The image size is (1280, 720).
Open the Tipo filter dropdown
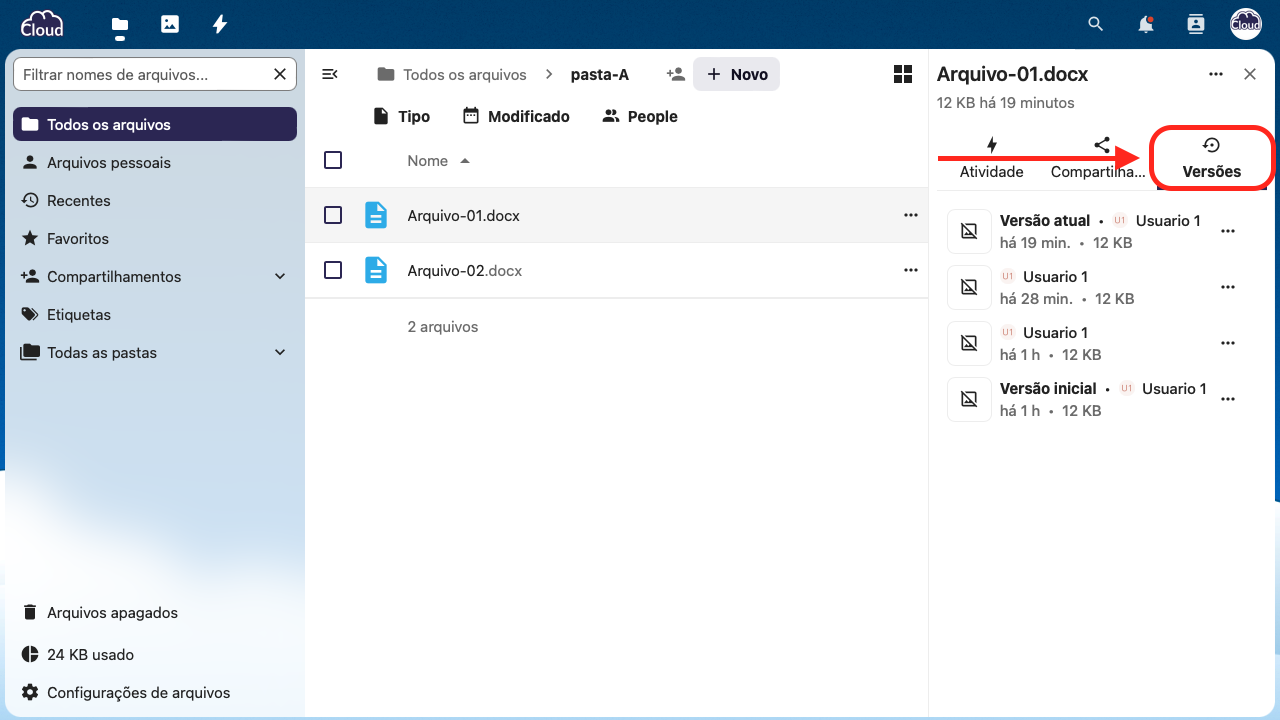point(401,116)
